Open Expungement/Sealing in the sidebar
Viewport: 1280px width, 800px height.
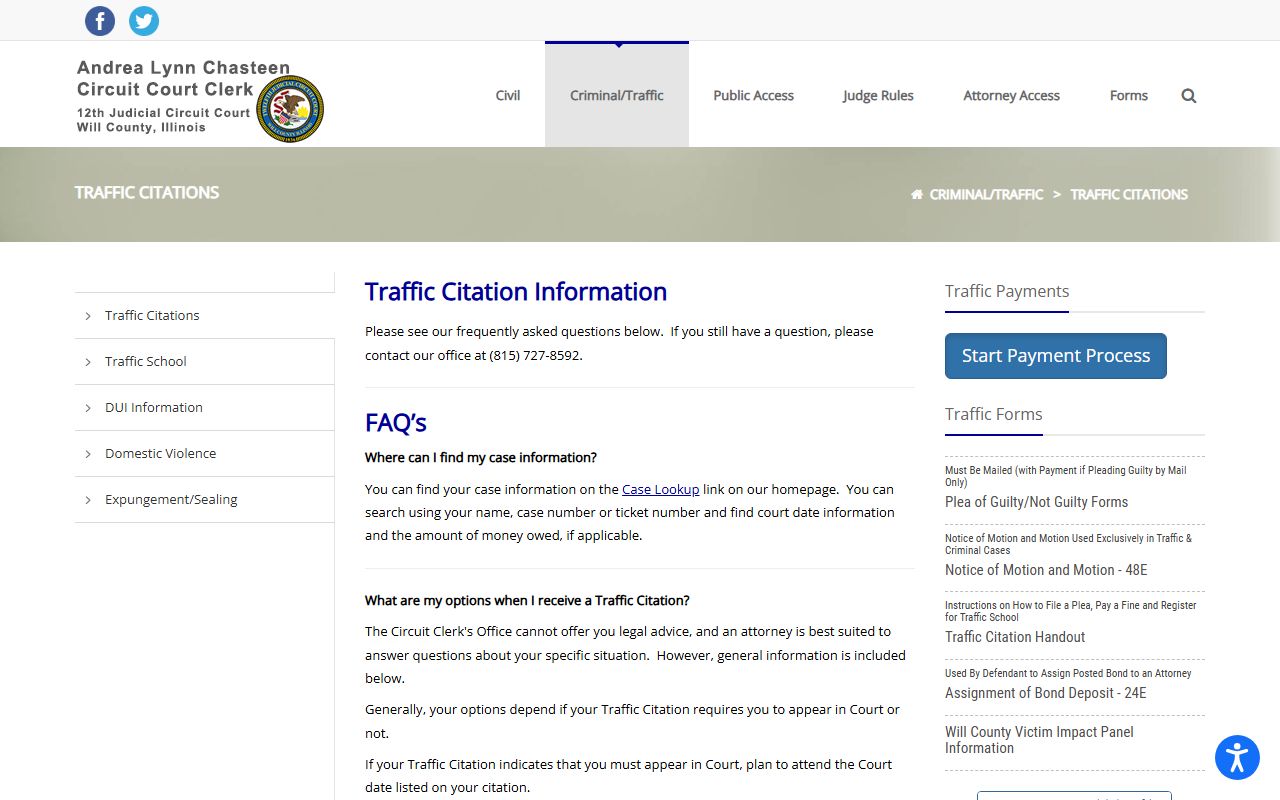pos(171,499)
